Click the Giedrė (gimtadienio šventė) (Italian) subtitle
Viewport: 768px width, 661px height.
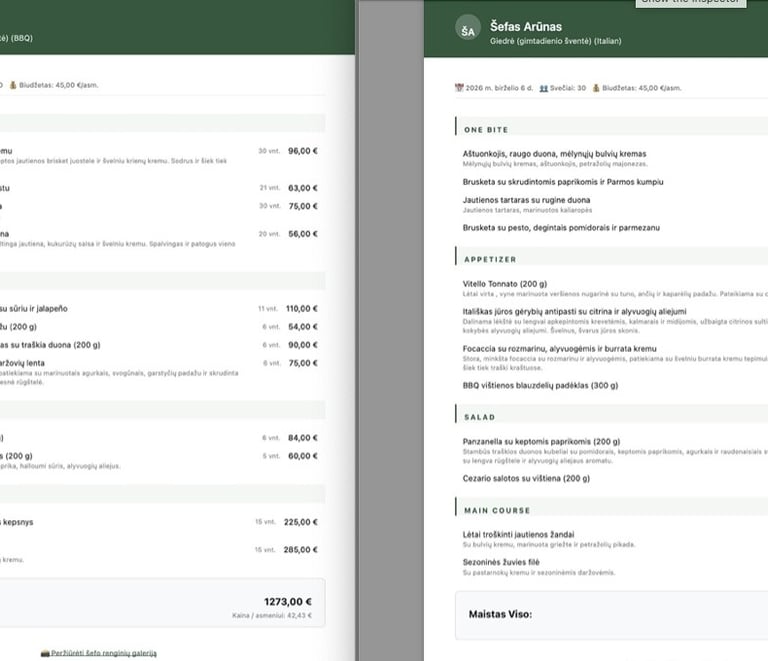point(555,41)
